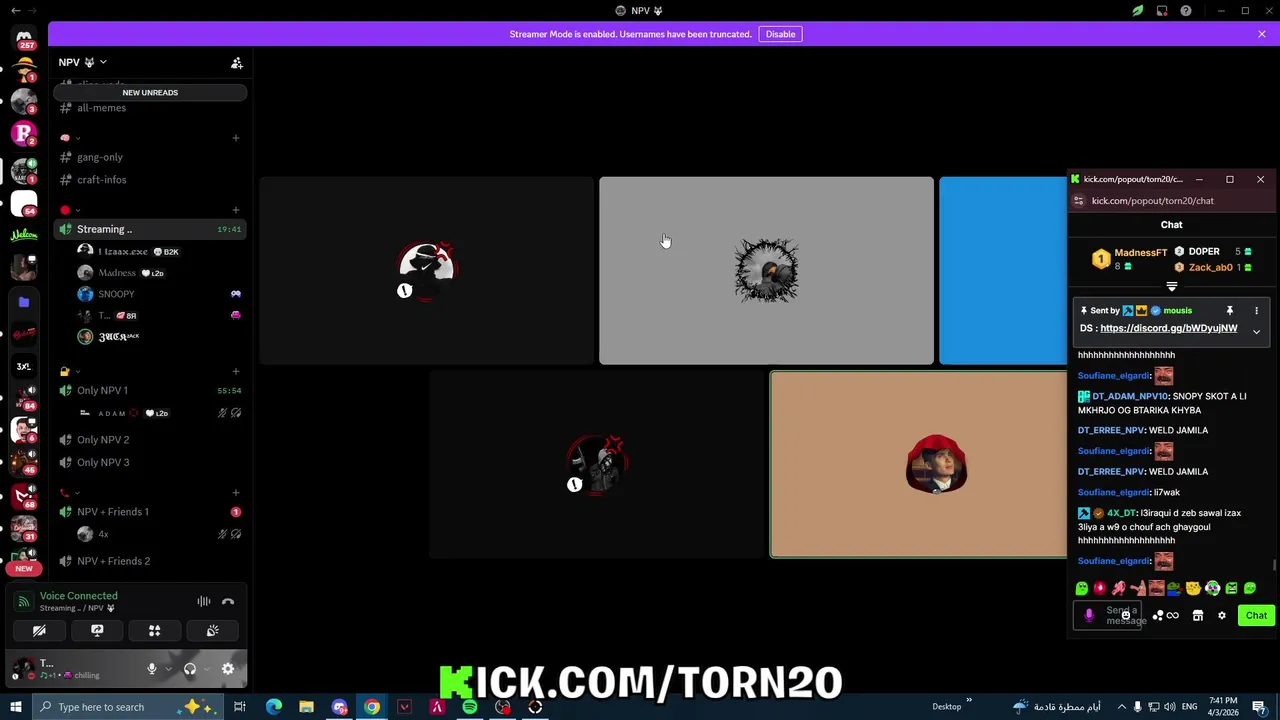Open the Activities launcher button
Image resolution: width=1280 pixels, height=720 pixels.
click(x=155, y=631)
